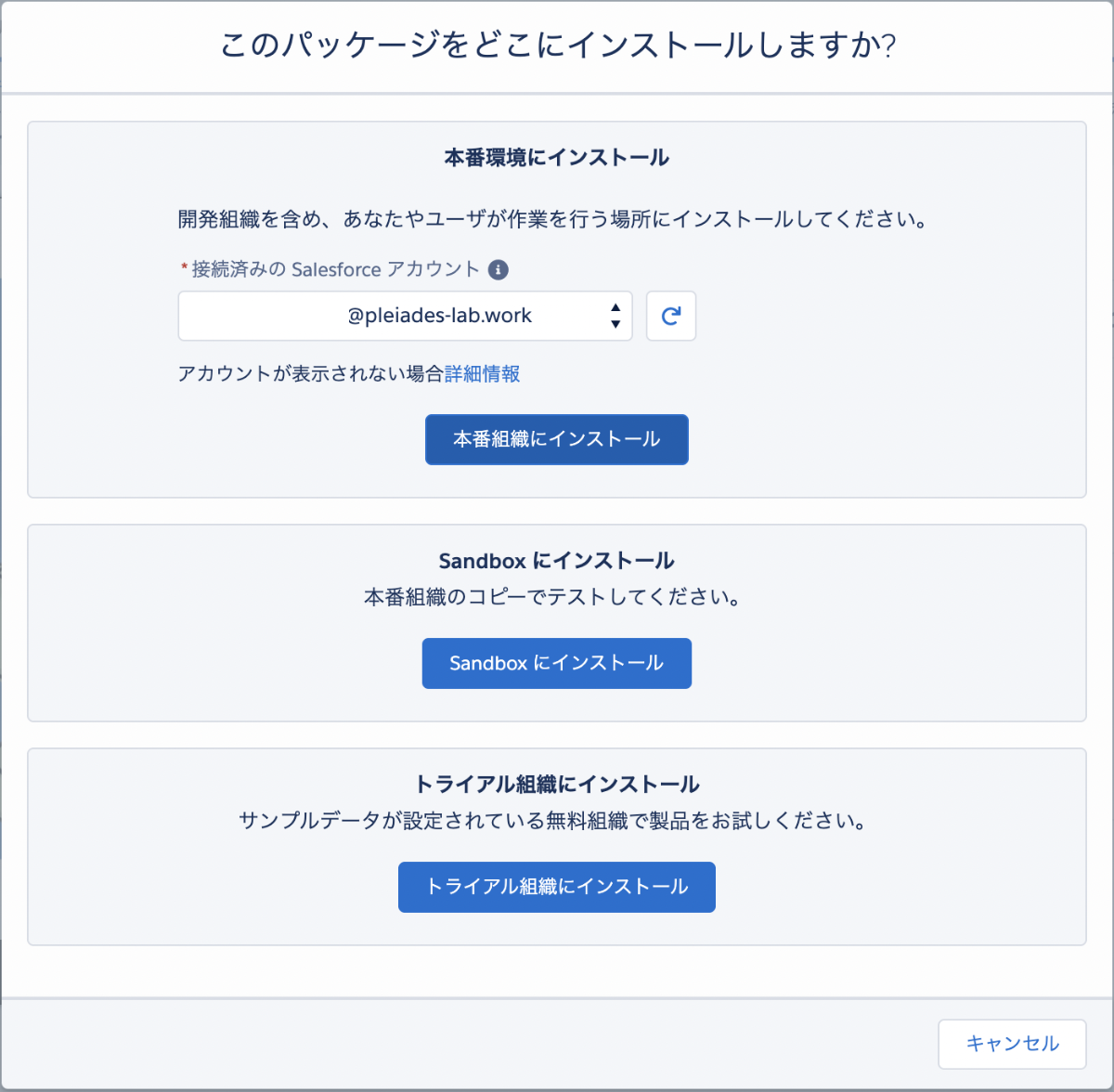Click the label 接続済みの Salesforce アカウント
1114x1092 pixels.
tap(335, 270)
